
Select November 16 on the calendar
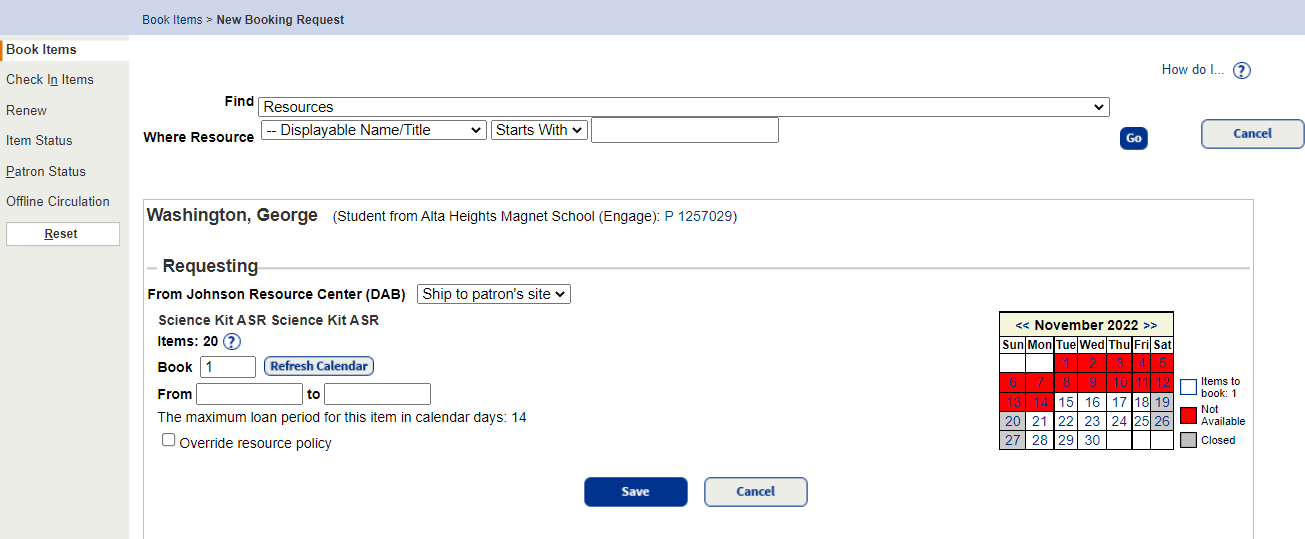point(1092,402)
